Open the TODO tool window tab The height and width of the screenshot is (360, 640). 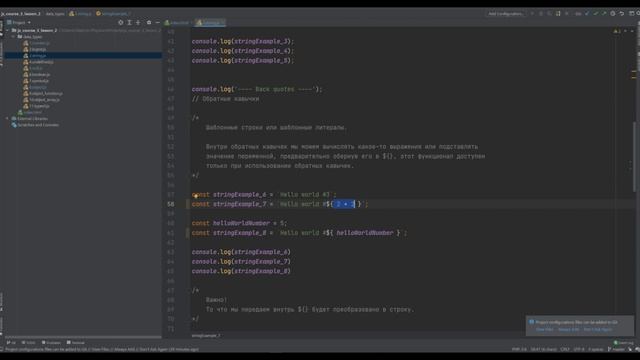[x=29, y=343]
